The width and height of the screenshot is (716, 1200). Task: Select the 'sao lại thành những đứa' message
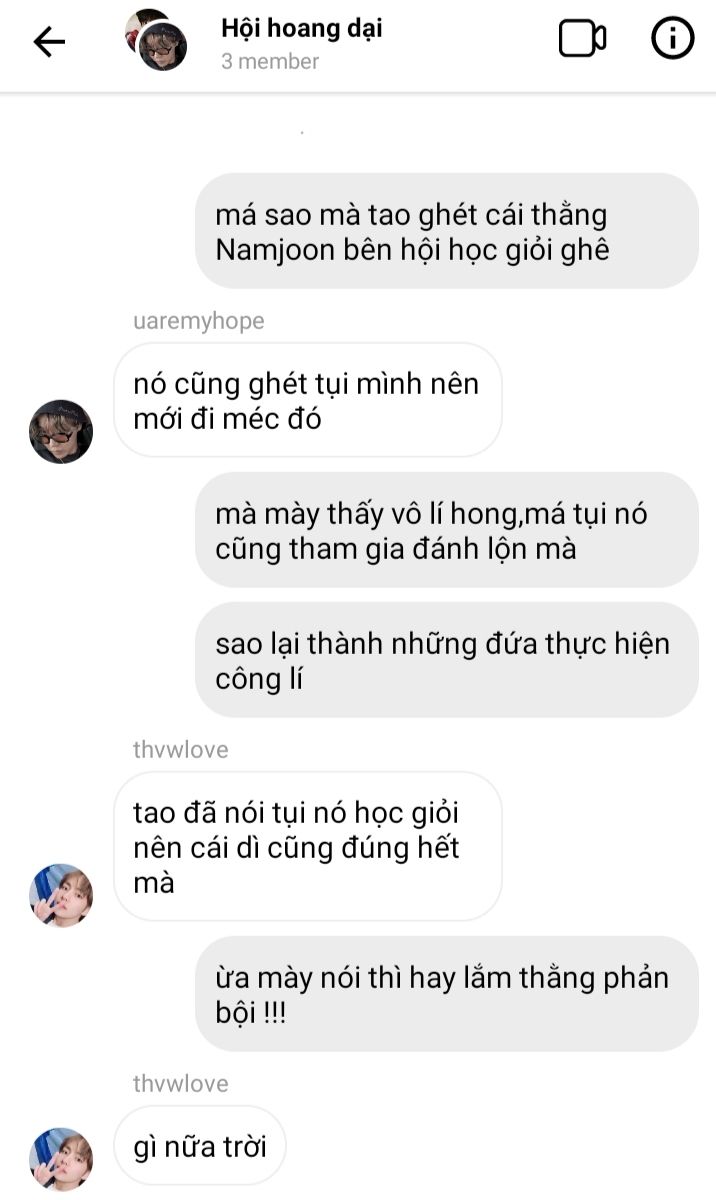click(447, 660)
